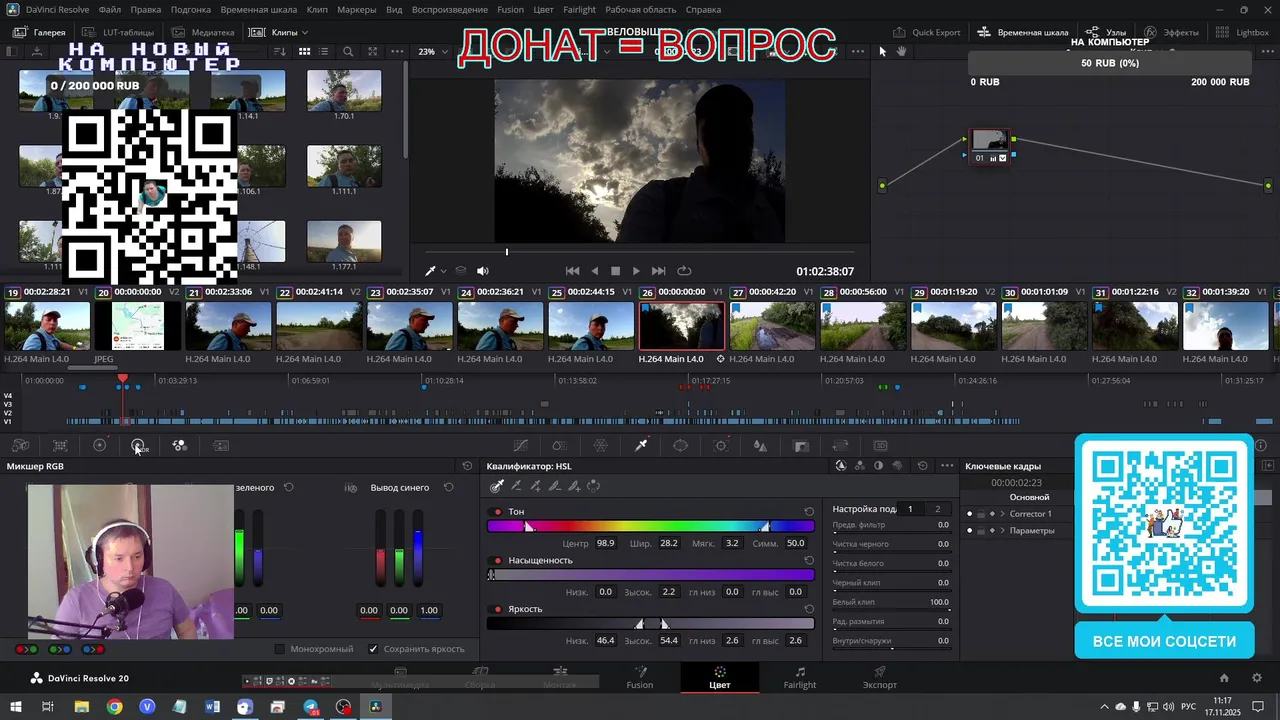Viewport: 1280px width, 720px height.
Task: Click the Центр value field 98.9
Action: (x=605, y=543)
